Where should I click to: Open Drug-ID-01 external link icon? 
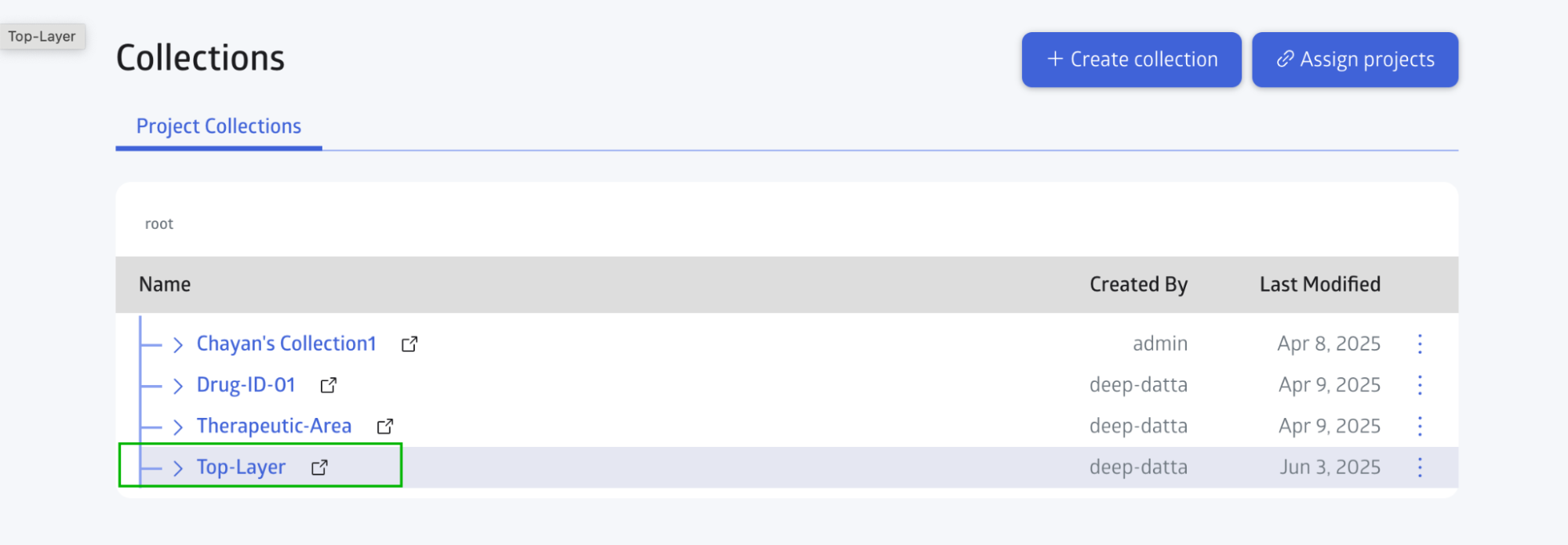[x=329, y=385]
